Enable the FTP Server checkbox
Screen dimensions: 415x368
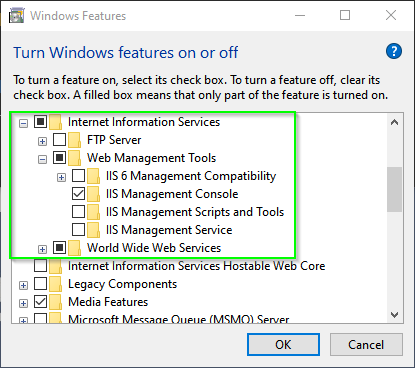pyautogui.click(x=59, y=140)
